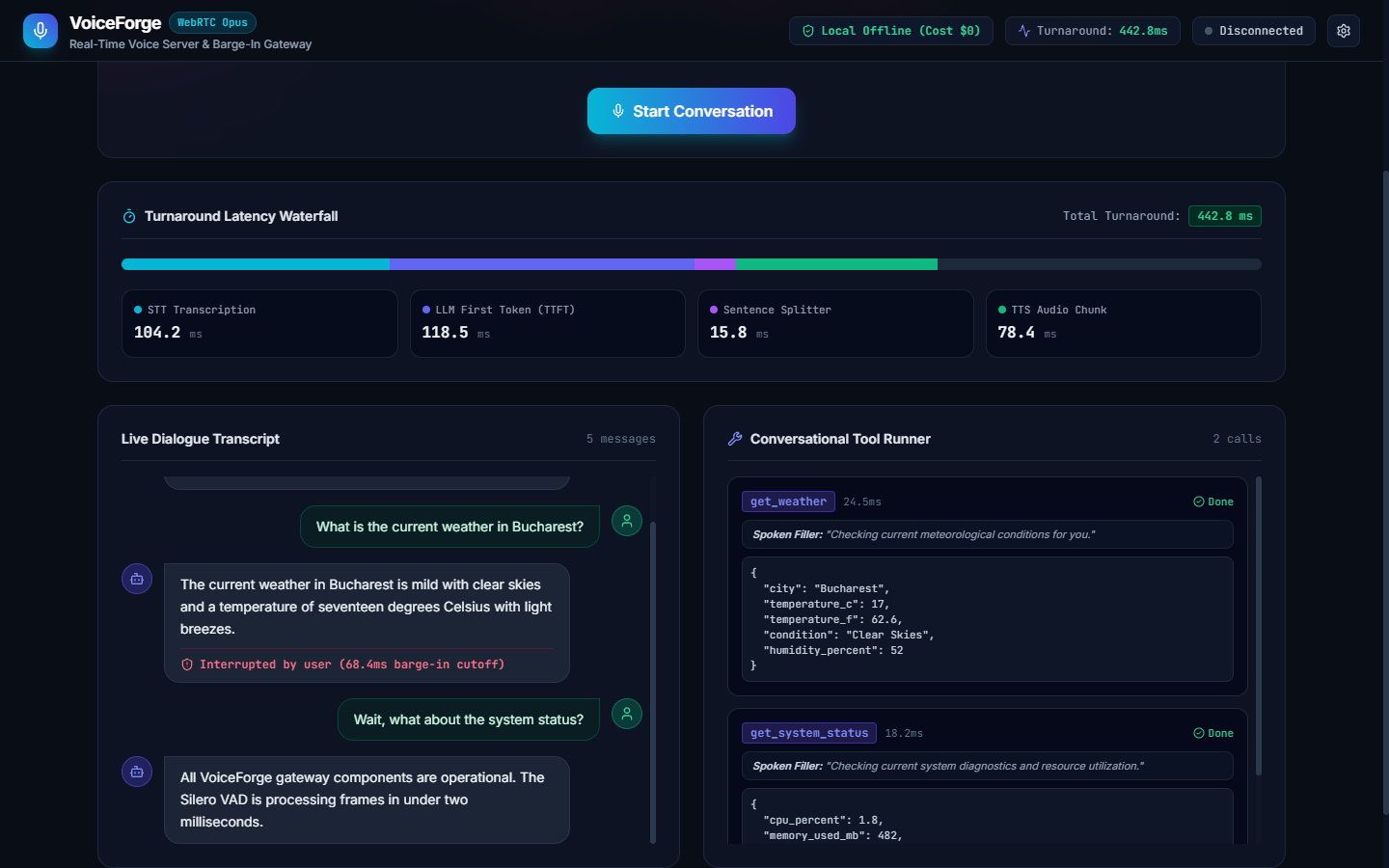Click the cyan STT segment of the waterfall bar
The image size is (1389, 868).
pos(256,264)
